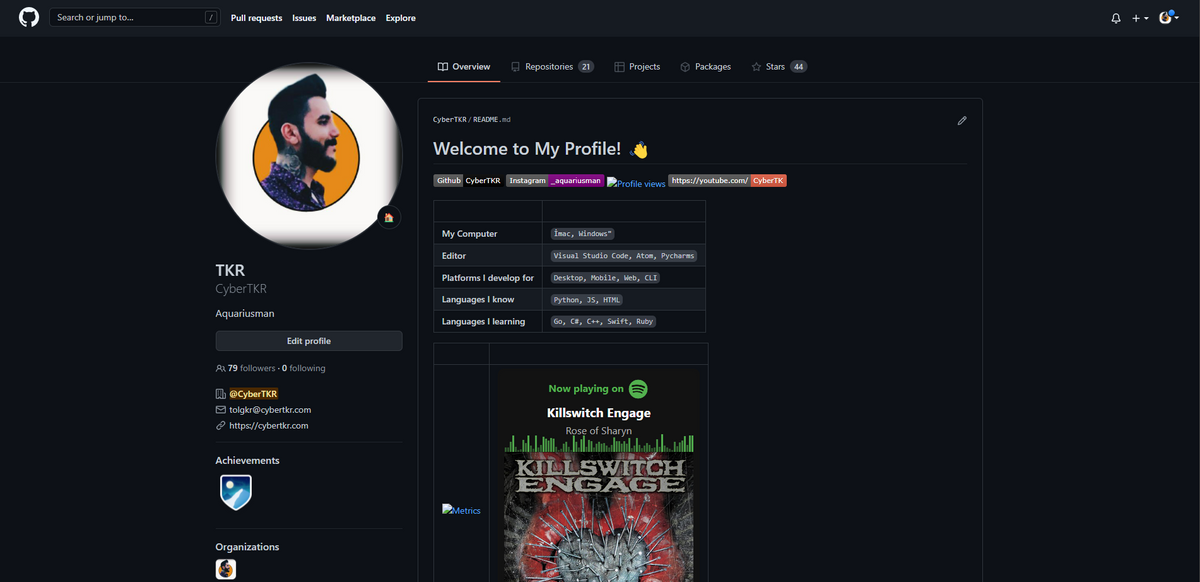Click the YouTube CyberTK badge
The width and height of the screenshot is (1200, 582).
[x=727, y=181]
